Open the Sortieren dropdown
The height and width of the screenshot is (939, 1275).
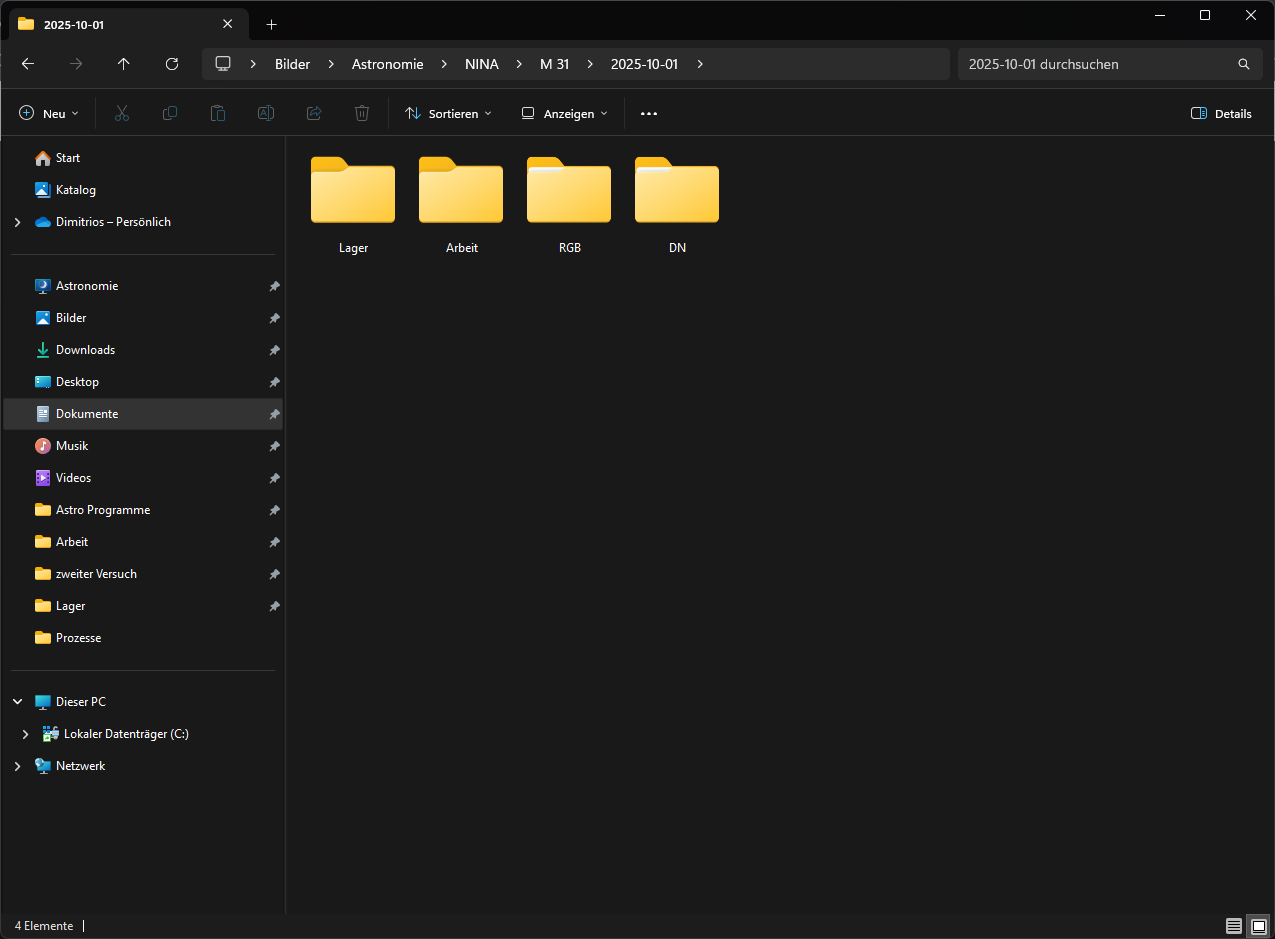[448, 114]
